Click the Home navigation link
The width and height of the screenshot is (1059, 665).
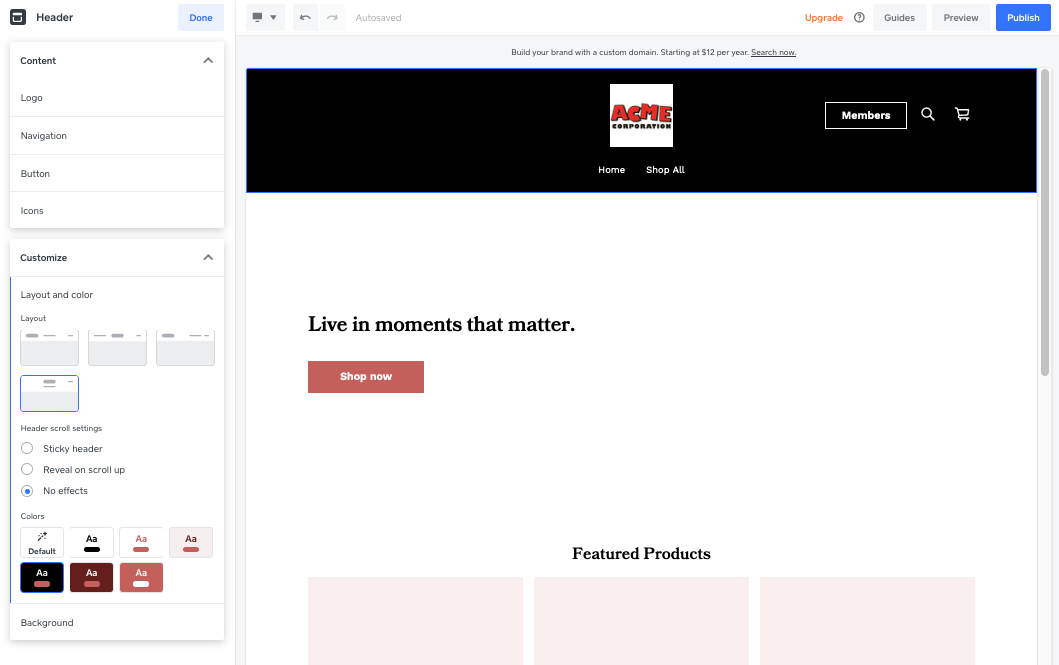click(611, 169)
